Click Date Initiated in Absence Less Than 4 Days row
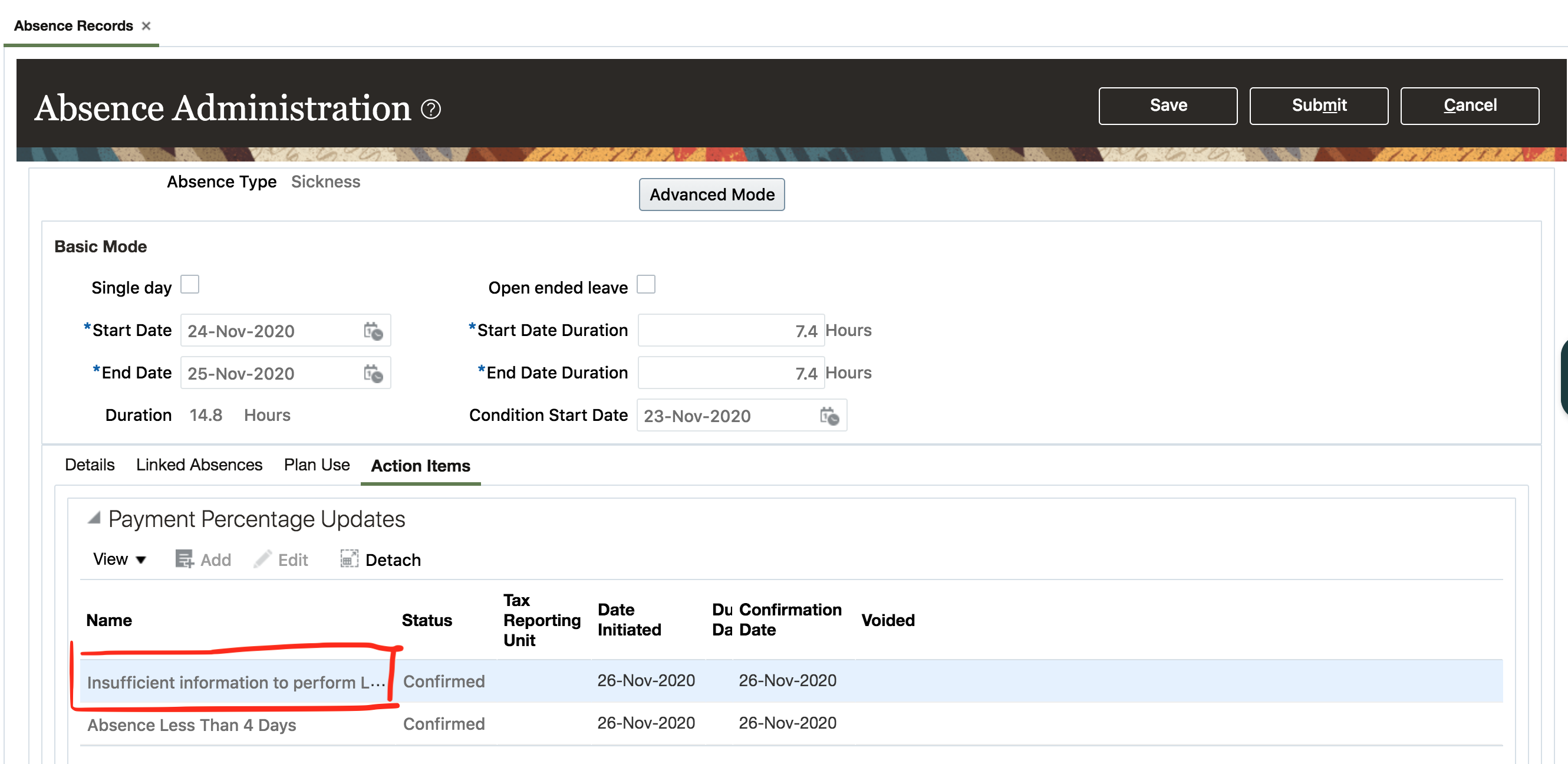The image size is (1568, 764). click(x=646, y=723)
